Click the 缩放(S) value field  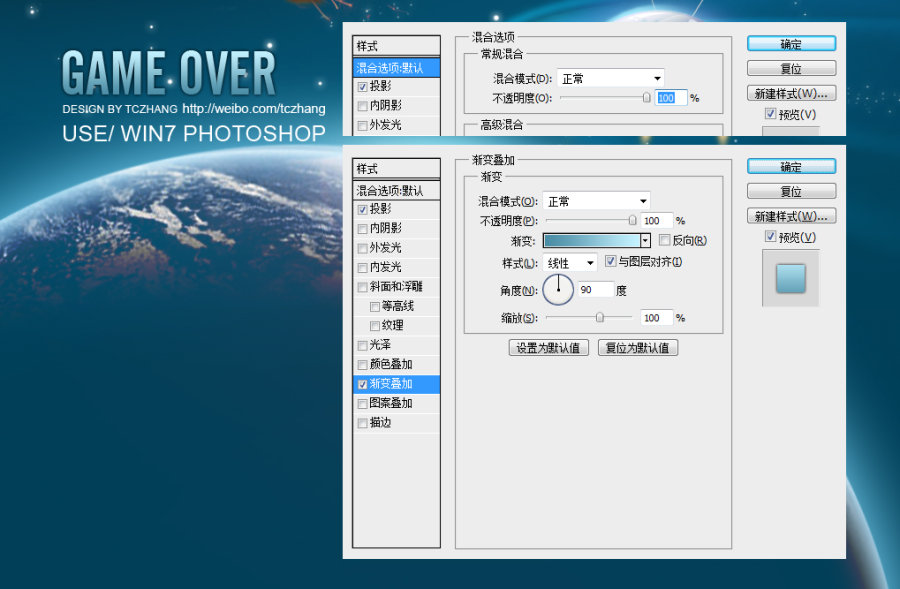[x=656, y=317]
